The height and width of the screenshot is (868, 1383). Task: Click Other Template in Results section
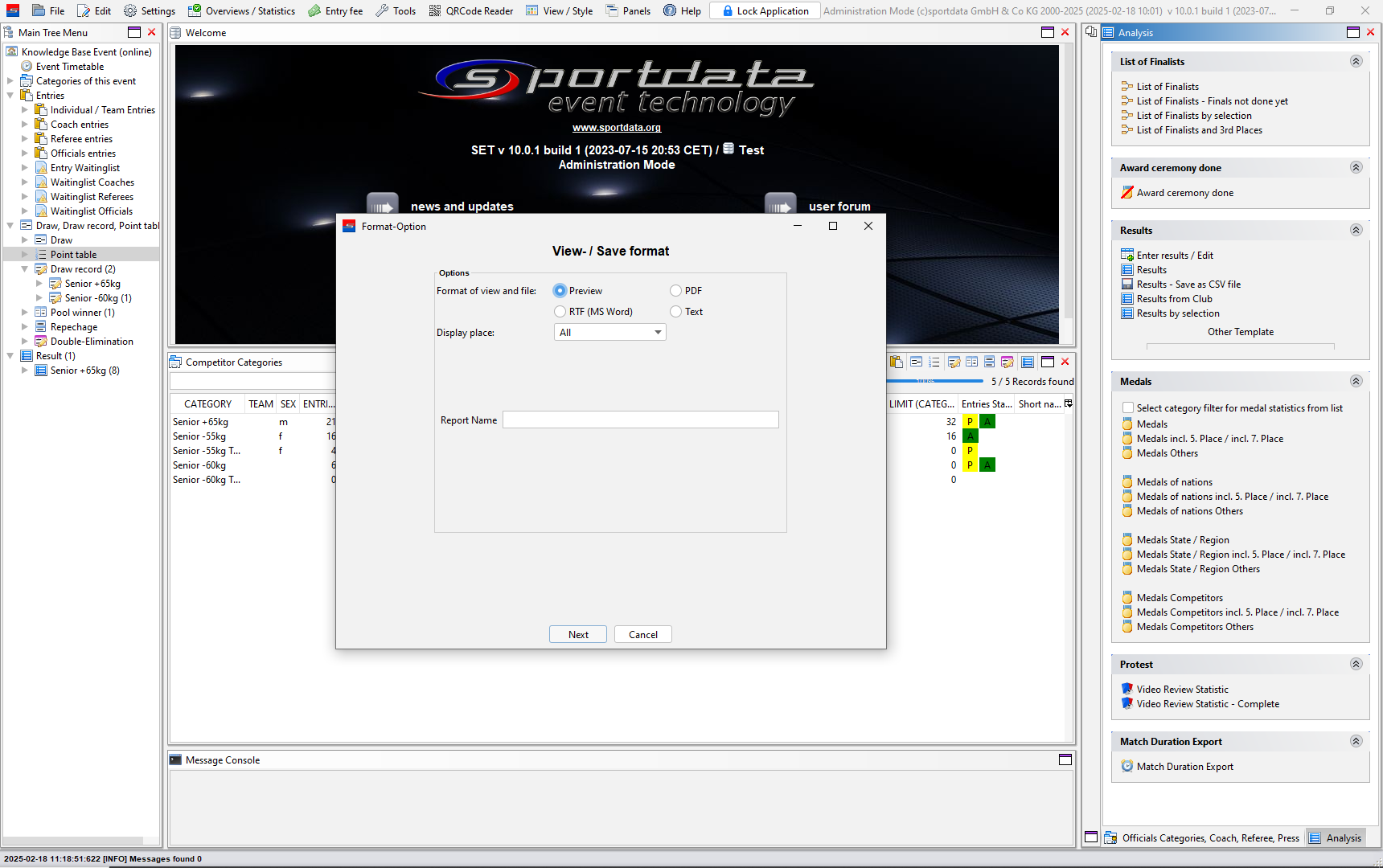[1241, 333]
